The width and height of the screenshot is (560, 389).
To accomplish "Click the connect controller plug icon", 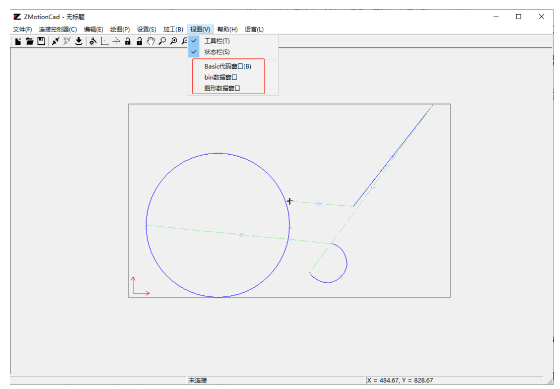I will click(x=55, y=41).
